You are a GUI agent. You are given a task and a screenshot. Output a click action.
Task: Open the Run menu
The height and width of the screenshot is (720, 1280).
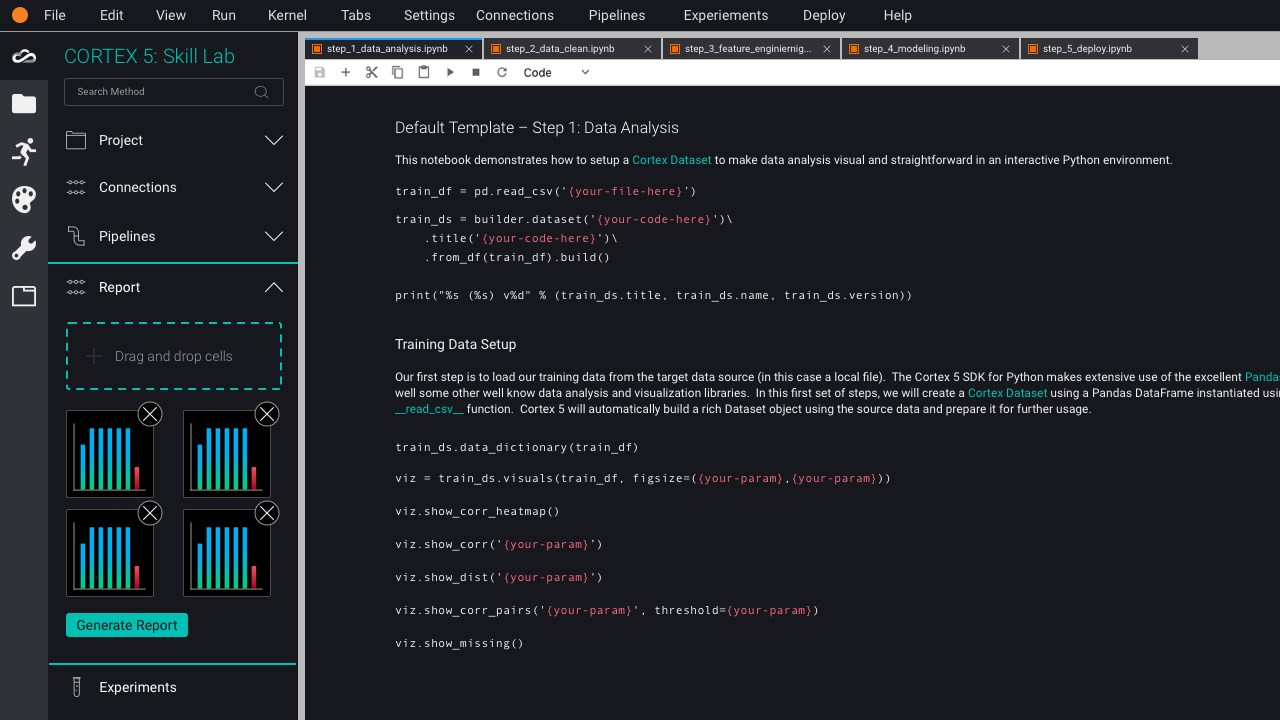[224, 15]
